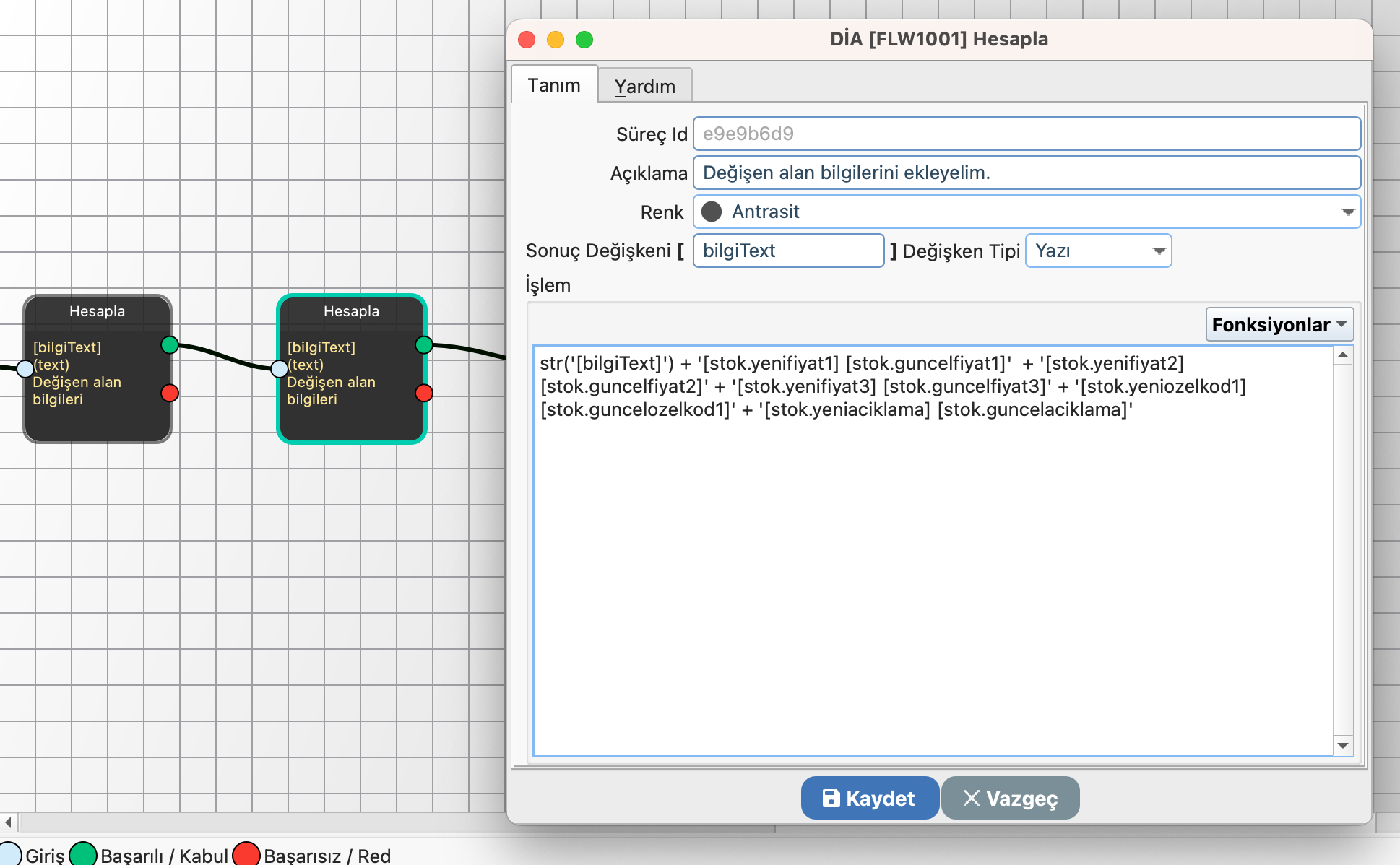Screen dimensions: 1400x865
Task: Open the Fonksiyonlar dropdown
Action: coord(1279,324)
